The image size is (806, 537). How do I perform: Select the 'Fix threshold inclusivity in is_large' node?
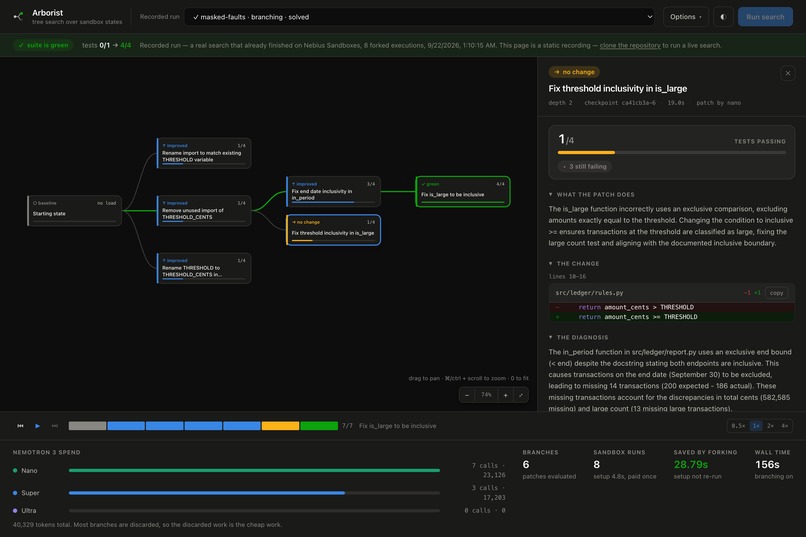333,230
